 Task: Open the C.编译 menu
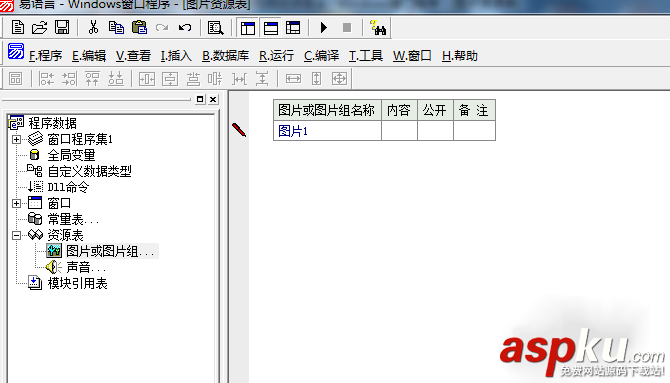point(321,56)
